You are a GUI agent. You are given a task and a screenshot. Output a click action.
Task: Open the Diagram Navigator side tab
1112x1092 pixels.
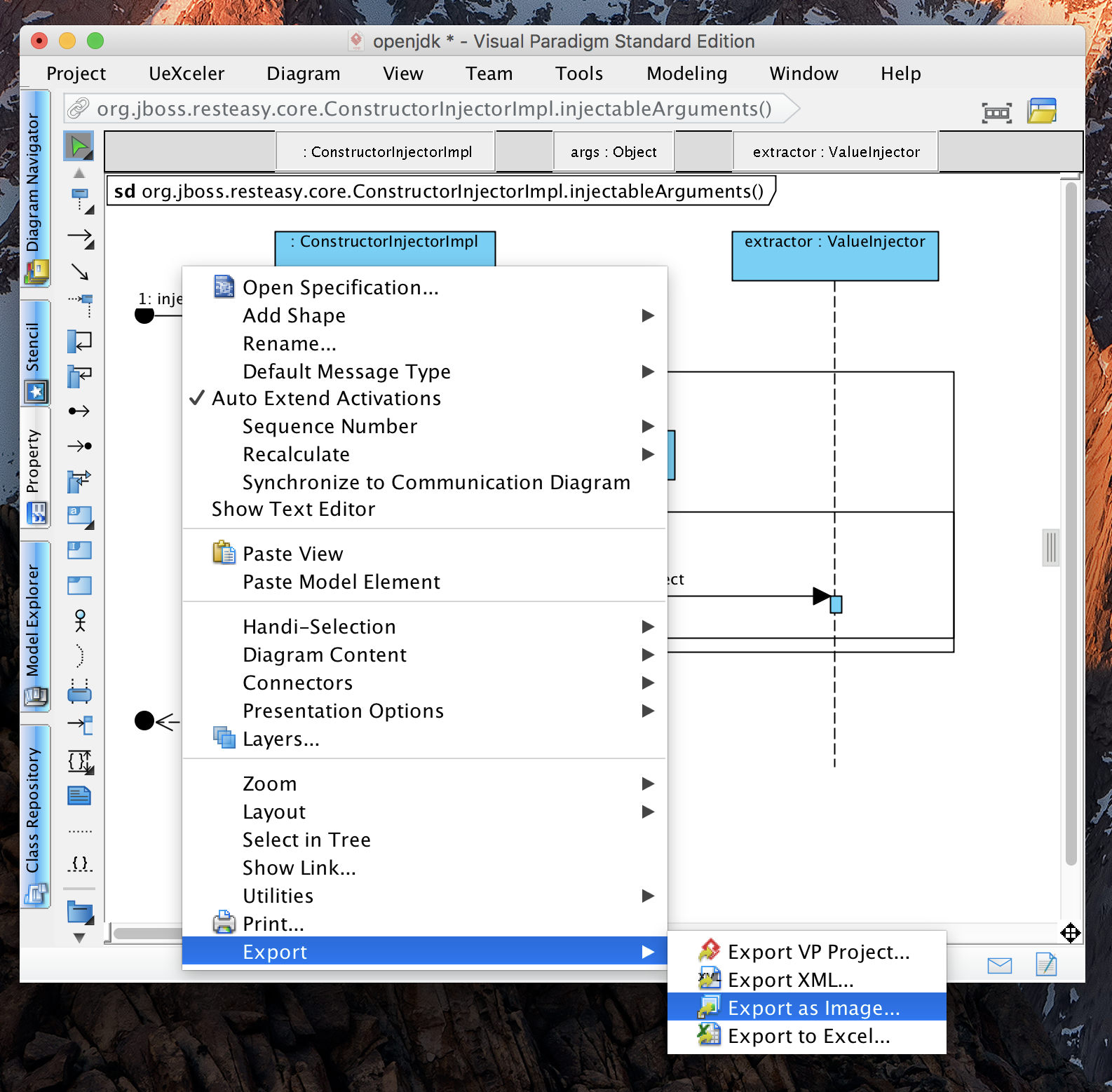click(35, 189)
